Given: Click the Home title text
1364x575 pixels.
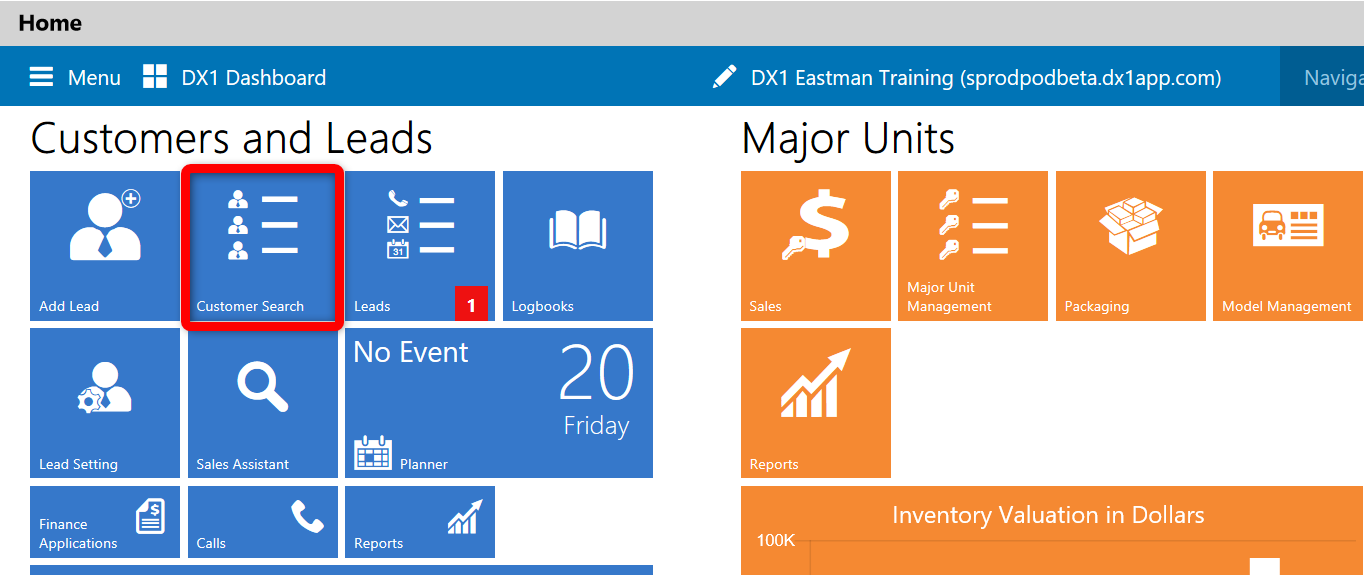Looking at the screenshot, I should (x=50, y=22).
